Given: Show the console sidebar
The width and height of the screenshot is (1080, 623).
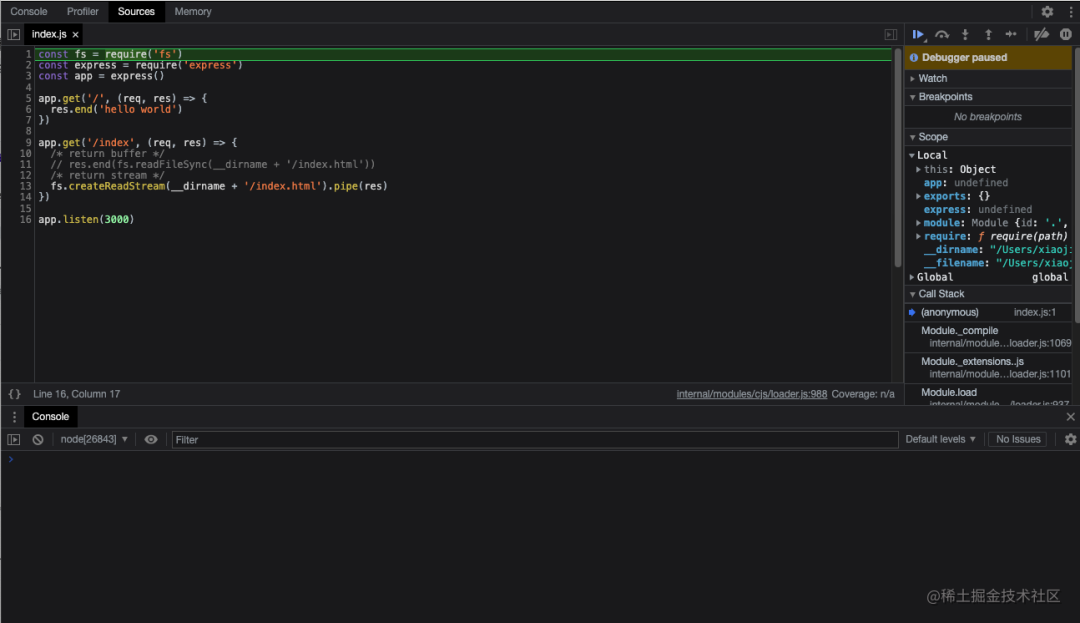Looking at the screenshot, I should click(14, 439).
